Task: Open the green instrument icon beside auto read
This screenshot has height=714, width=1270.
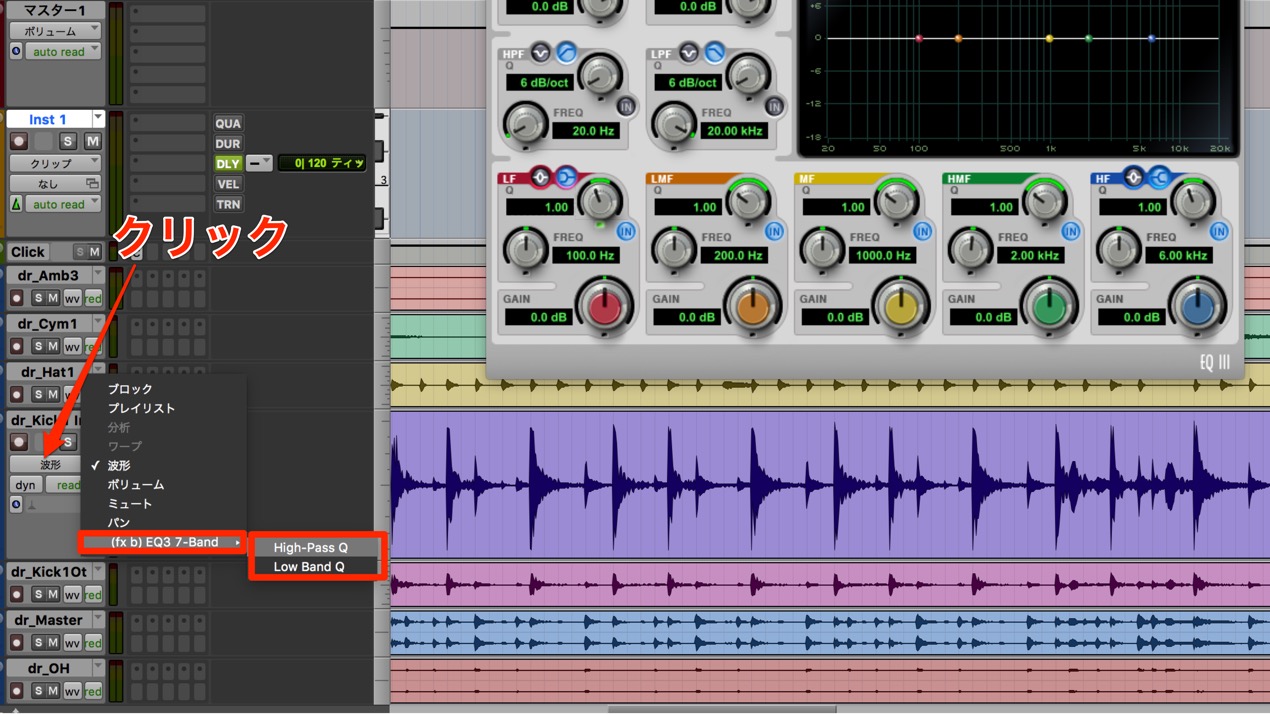Action: click(x=15, y=204)
